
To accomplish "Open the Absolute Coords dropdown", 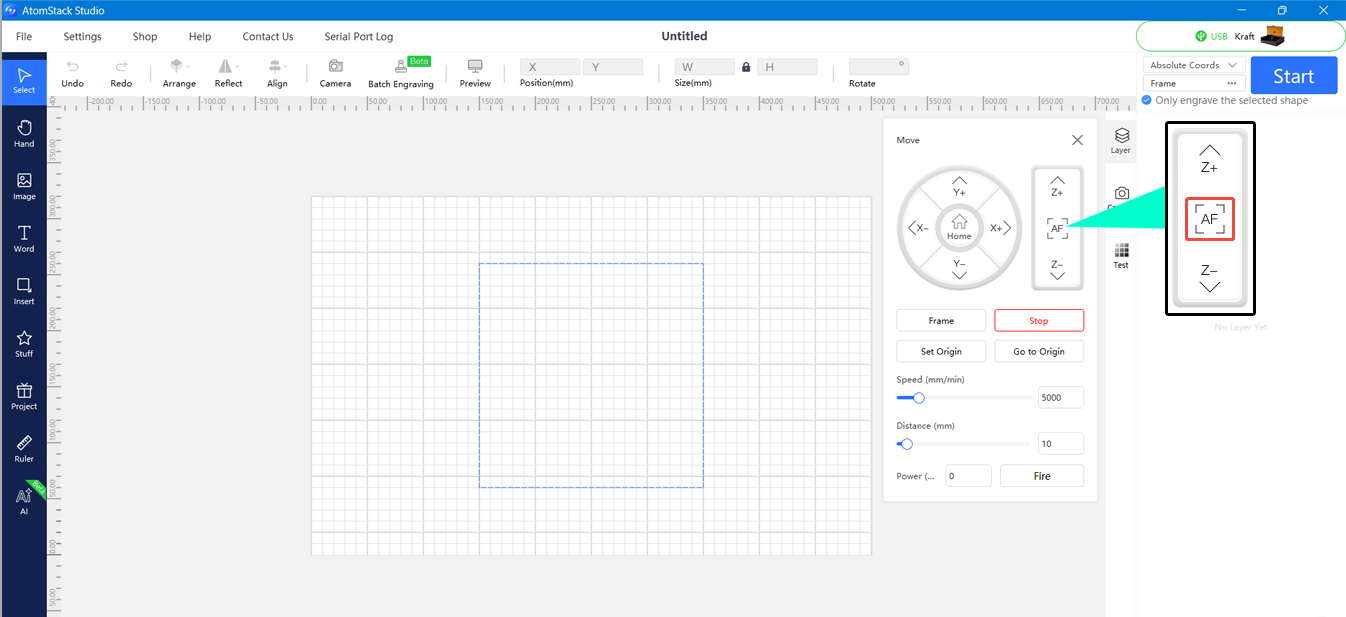I will [x=1193, y=65].
